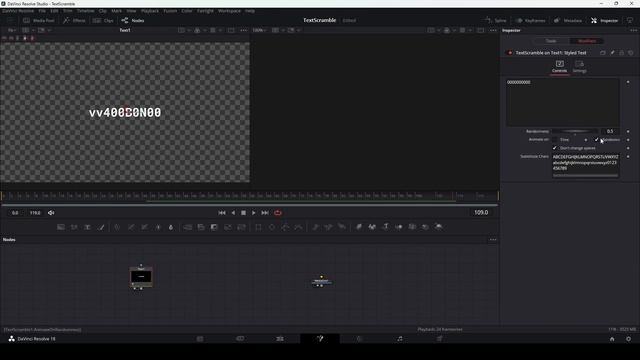Image resolution: width=640 pixels, height=360 pixels.
Task: Lock the TextScramble modifier controls
Action: pos(622,53)
